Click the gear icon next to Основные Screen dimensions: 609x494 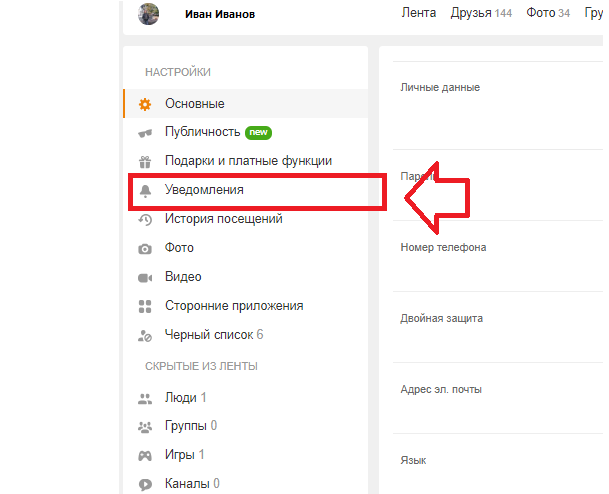tap(145, 104)
